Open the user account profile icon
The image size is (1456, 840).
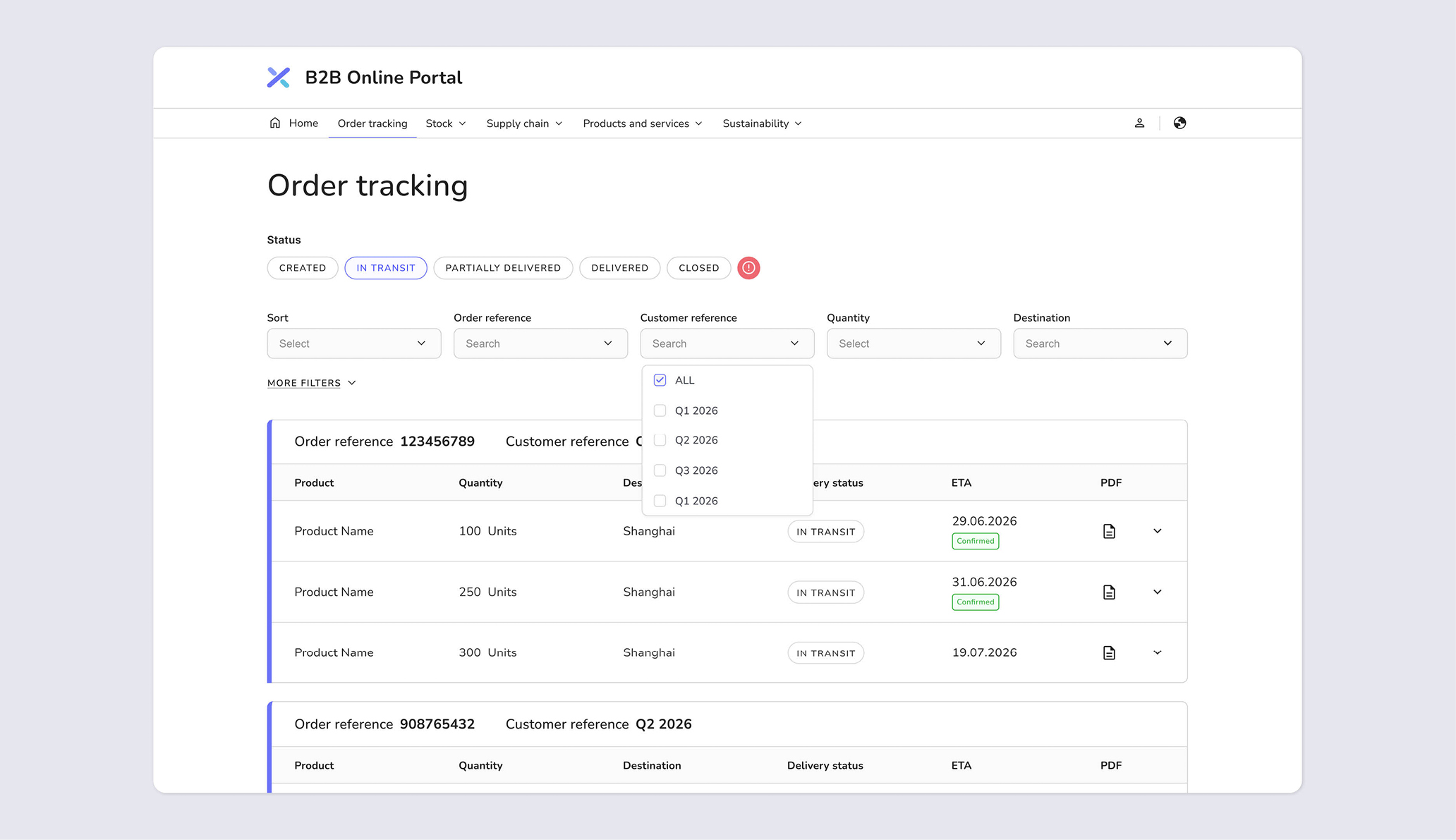tap(1139, 123)
